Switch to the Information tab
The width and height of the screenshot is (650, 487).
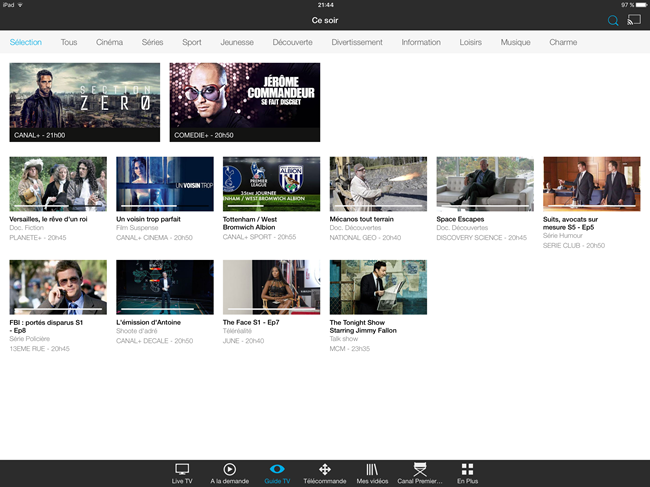pyautogui.click(x=421, y=42)
